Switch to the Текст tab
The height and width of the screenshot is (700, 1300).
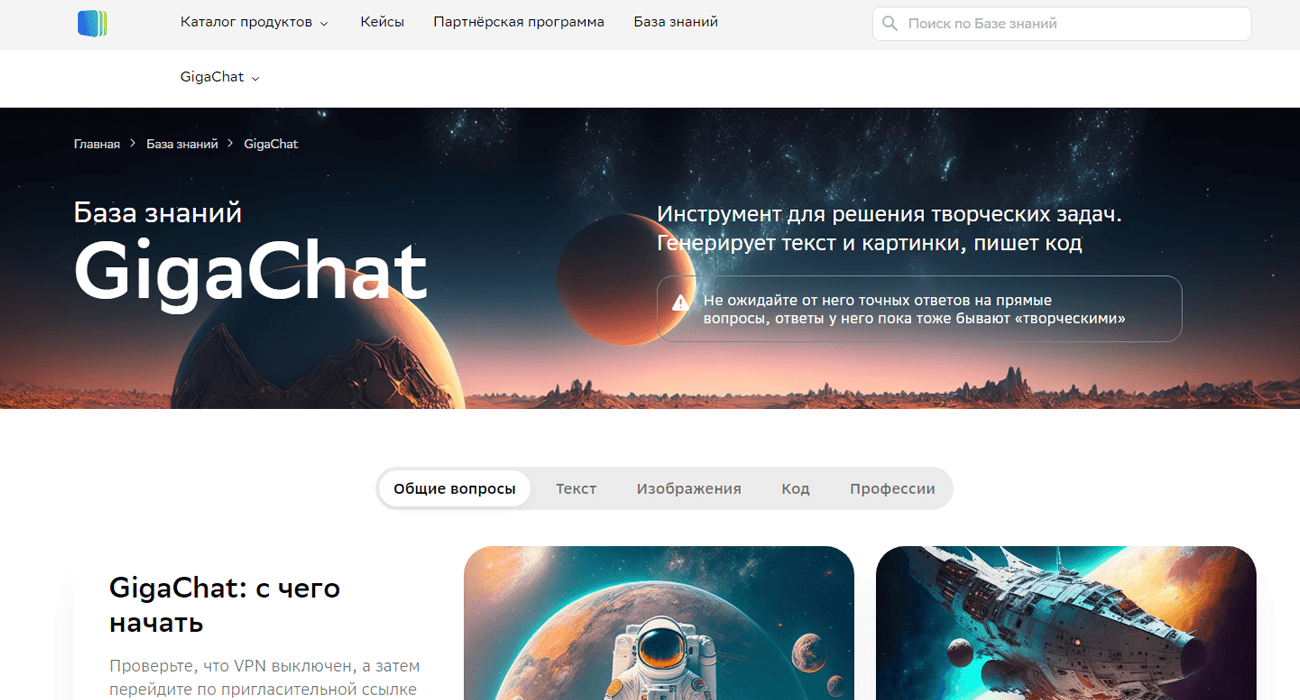pos(576,489)
